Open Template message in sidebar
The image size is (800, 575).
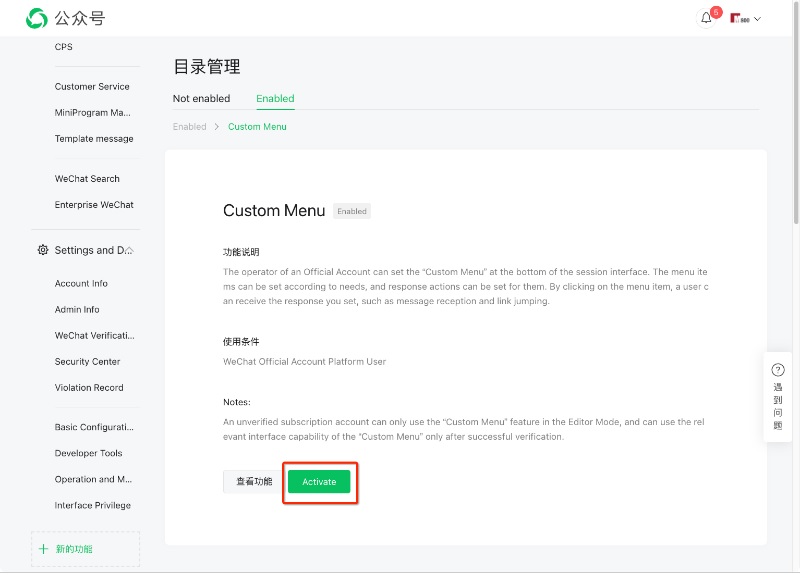(94, 139)
